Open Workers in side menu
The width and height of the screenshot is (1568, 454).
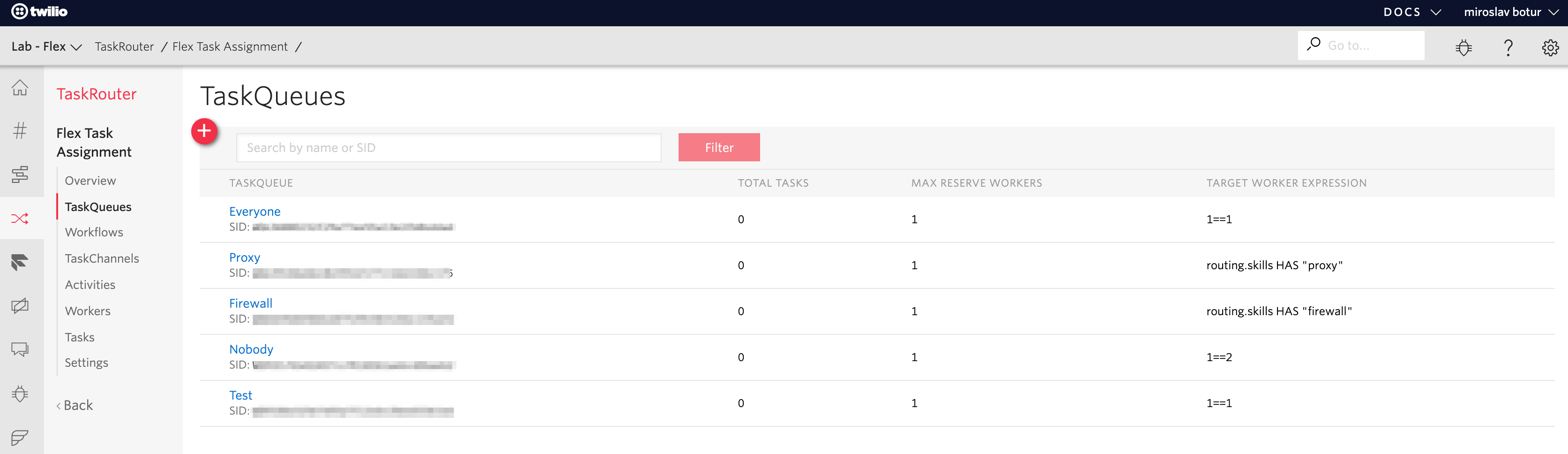click(x=88, y=311)
